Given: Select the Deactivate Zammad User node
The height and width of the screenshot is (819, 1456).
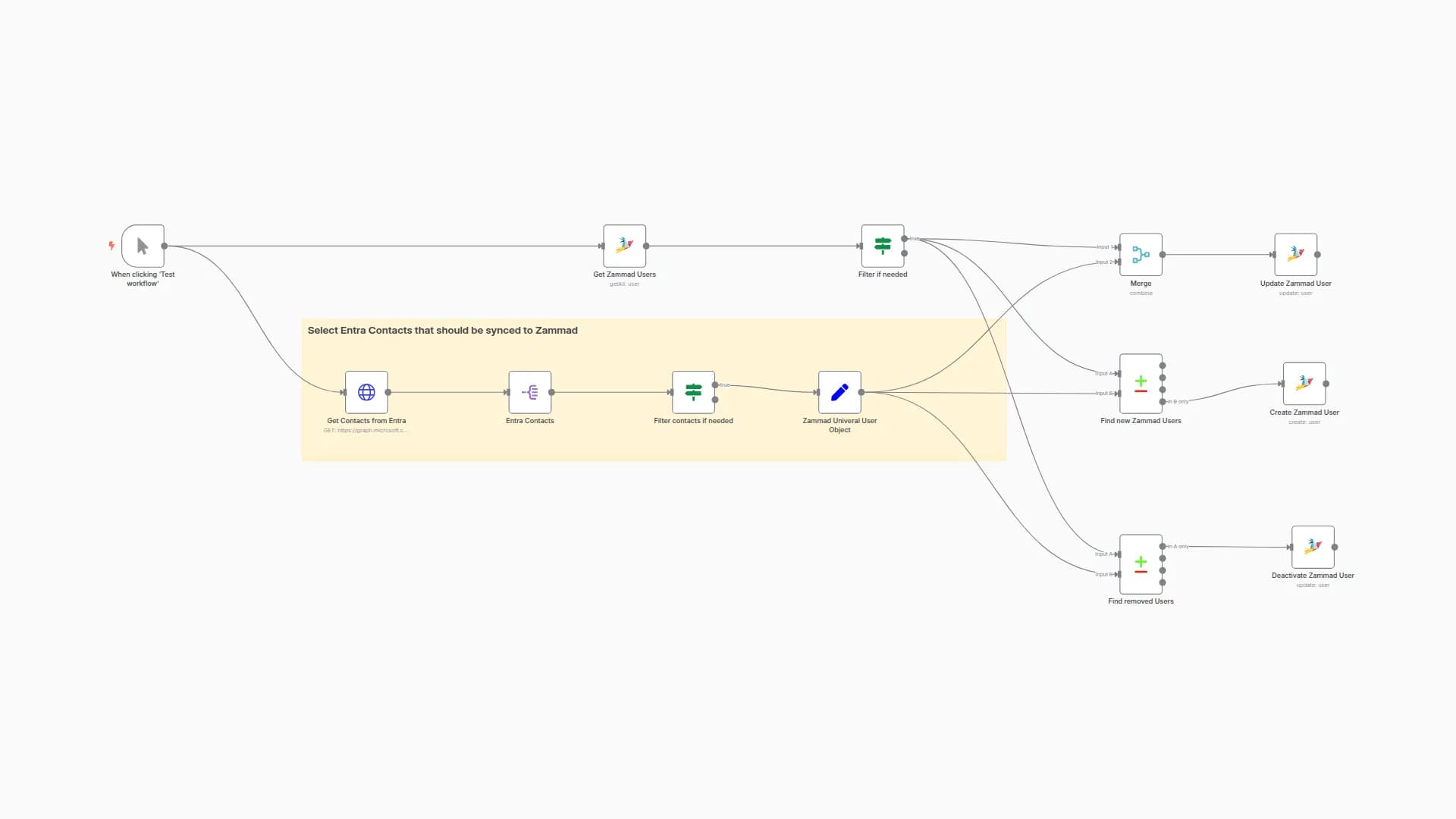Looking at the screenshot, I should (1313, 547).
